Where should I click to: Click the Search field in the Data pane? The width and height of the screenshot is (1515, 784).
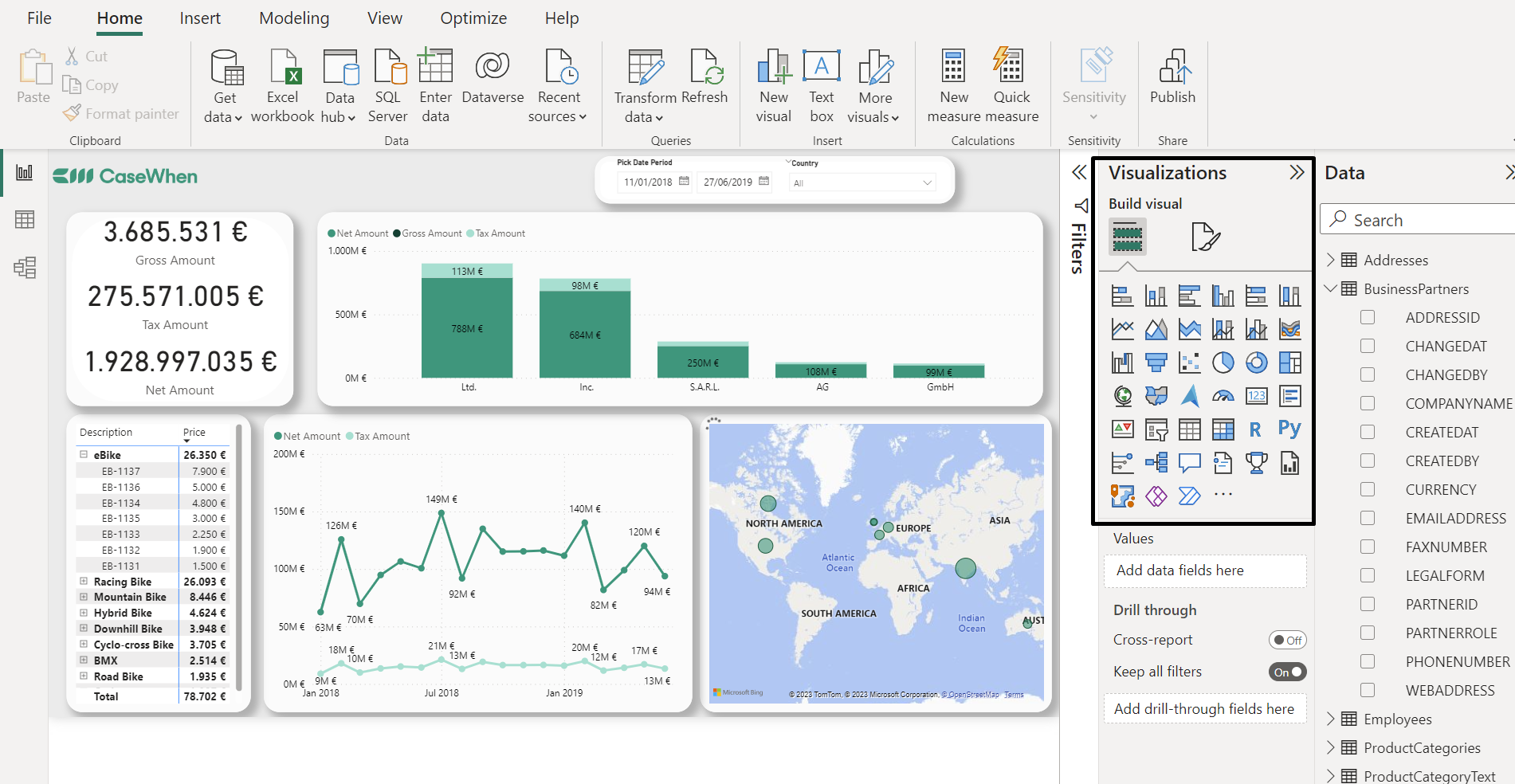pos(1417,219)
